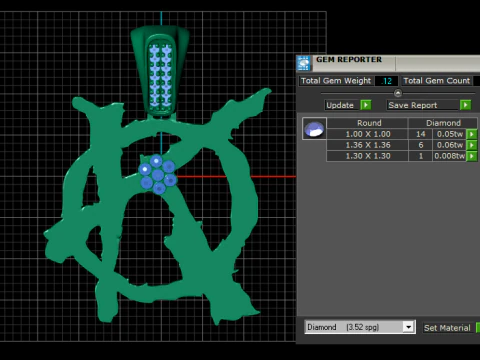Click the Total Gem Weight value field

(x=386, y=81)
